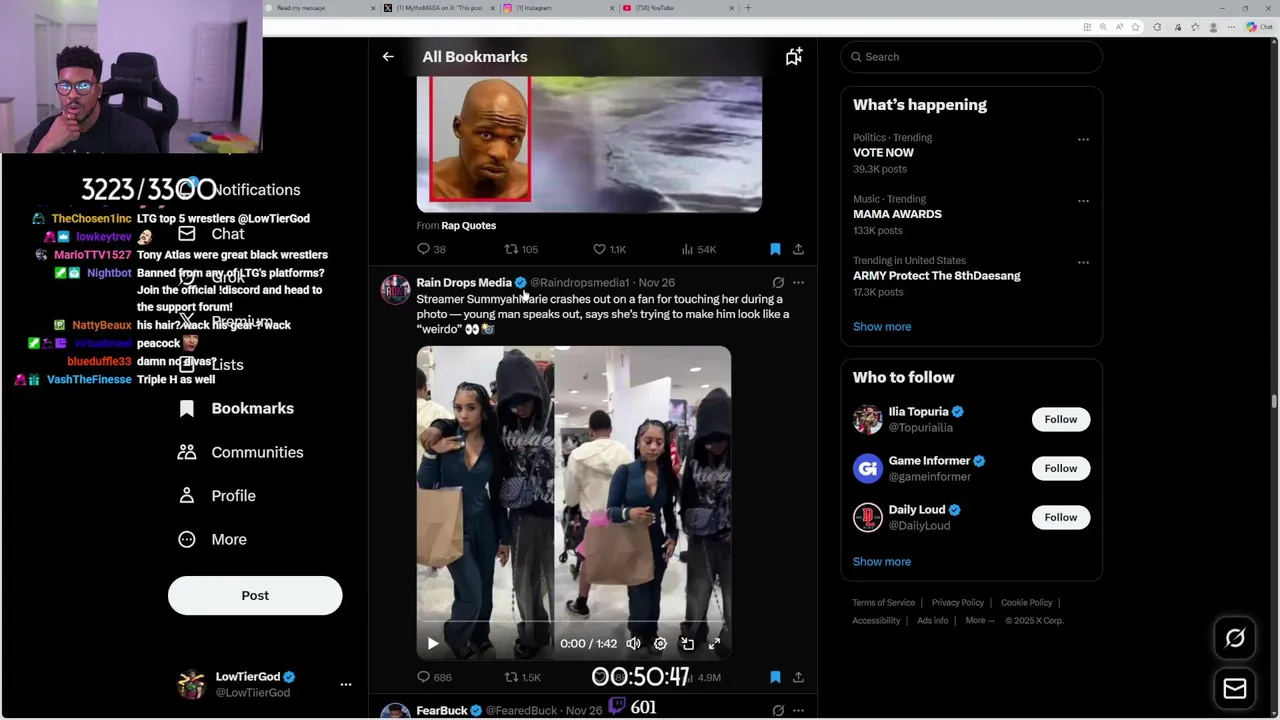1280x720 pixels.
Task: Open Terms of Service link
Action: 884,603
